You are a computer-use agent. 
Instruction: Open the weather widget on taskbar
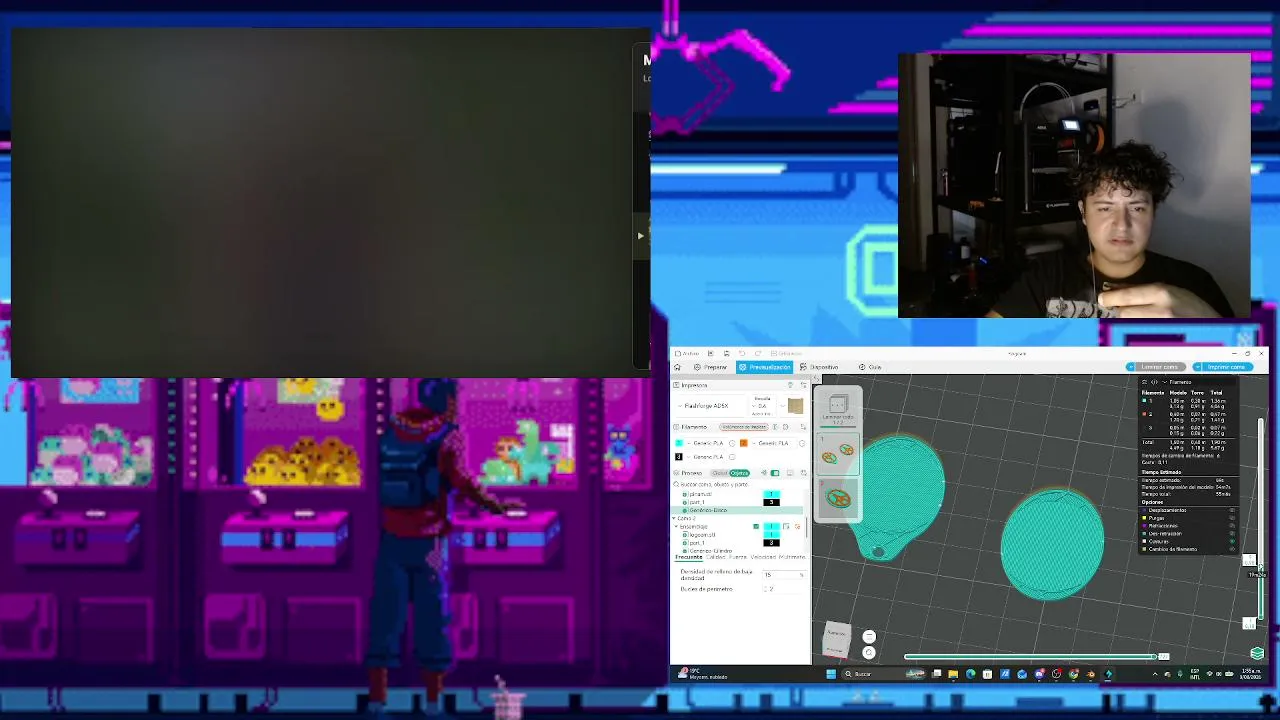coord(702,674)
